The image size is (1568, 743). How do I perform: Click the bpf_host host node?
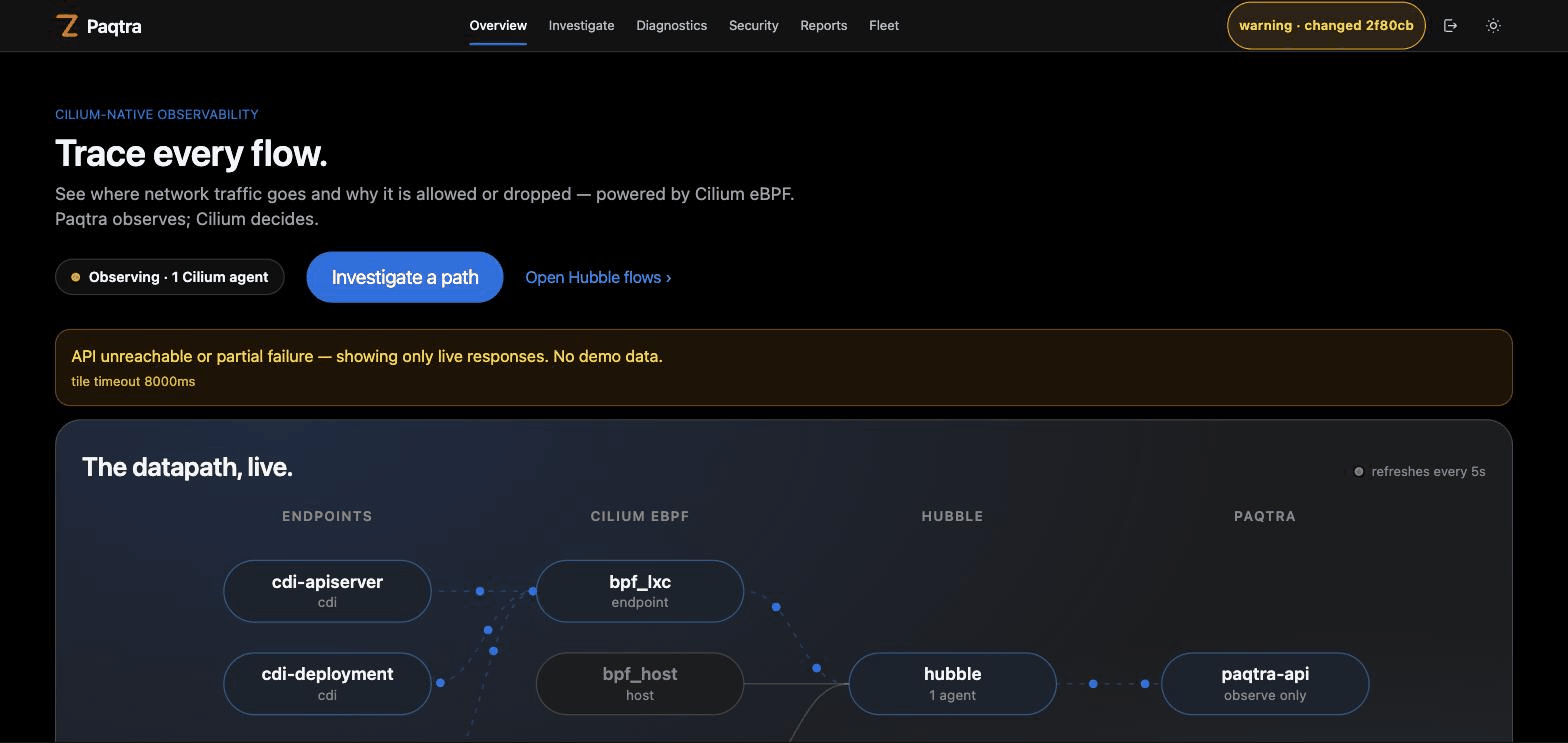coord(640,683)
